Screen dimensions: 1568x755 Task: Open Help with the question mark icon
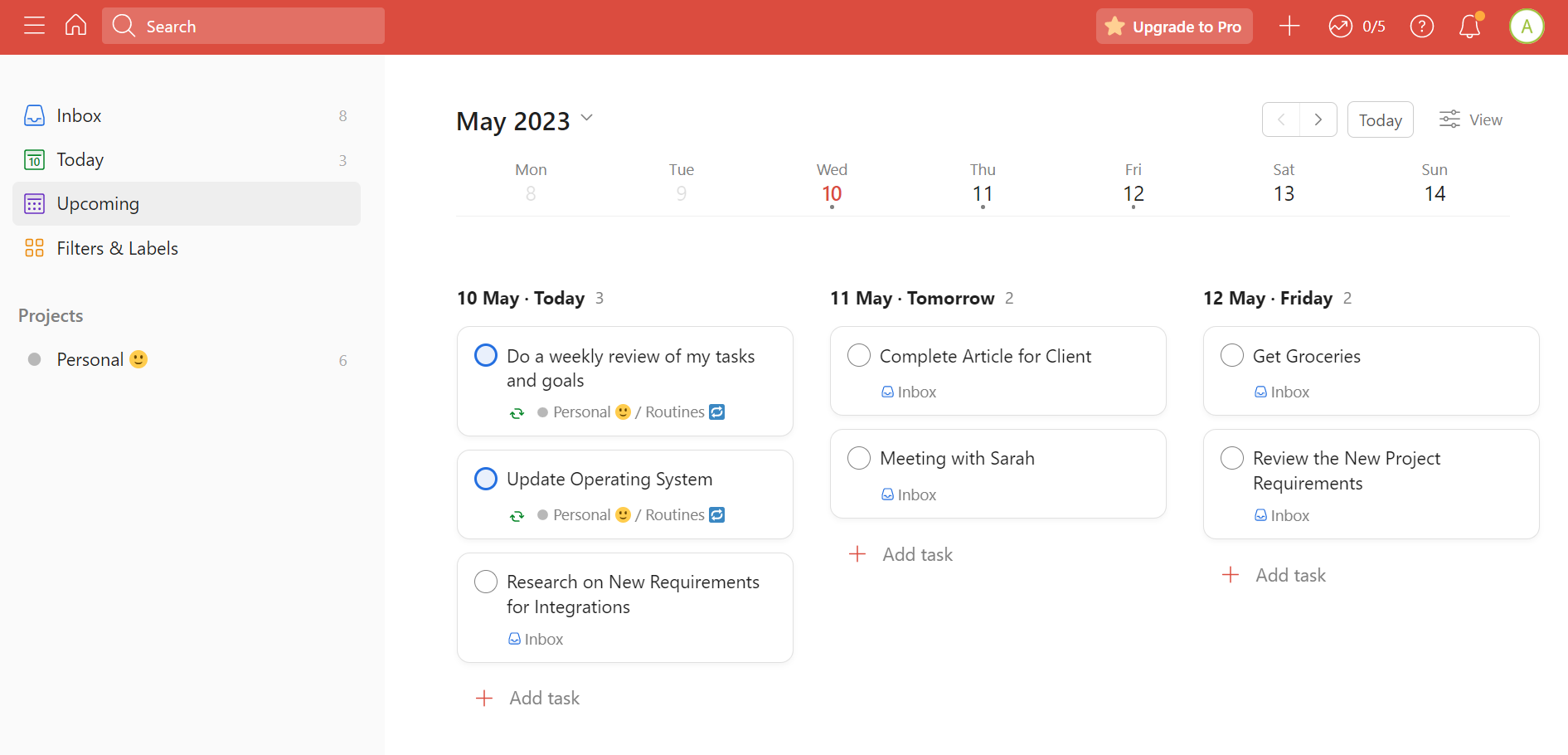click(1421, 27)
